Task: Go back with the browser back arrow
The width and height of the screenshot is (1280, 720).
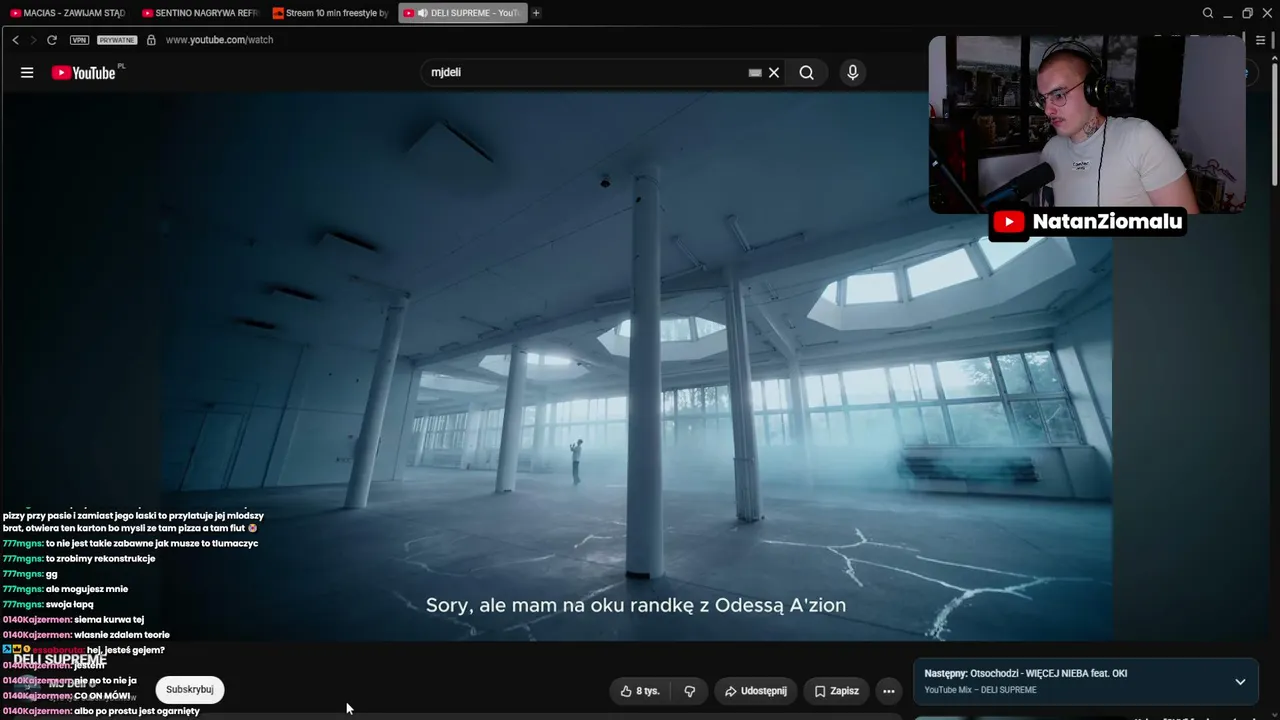Action: [15, 40]
